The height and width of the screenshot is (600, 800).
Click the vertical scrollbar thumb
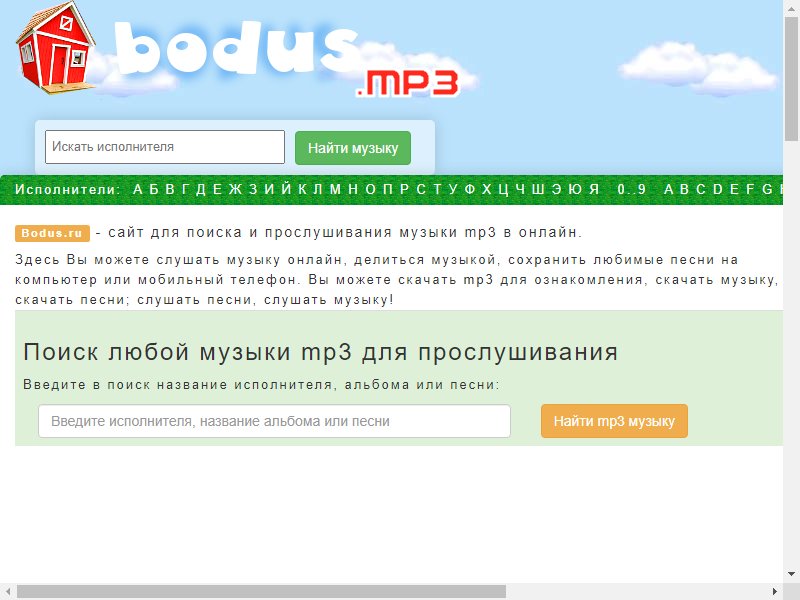791,78
